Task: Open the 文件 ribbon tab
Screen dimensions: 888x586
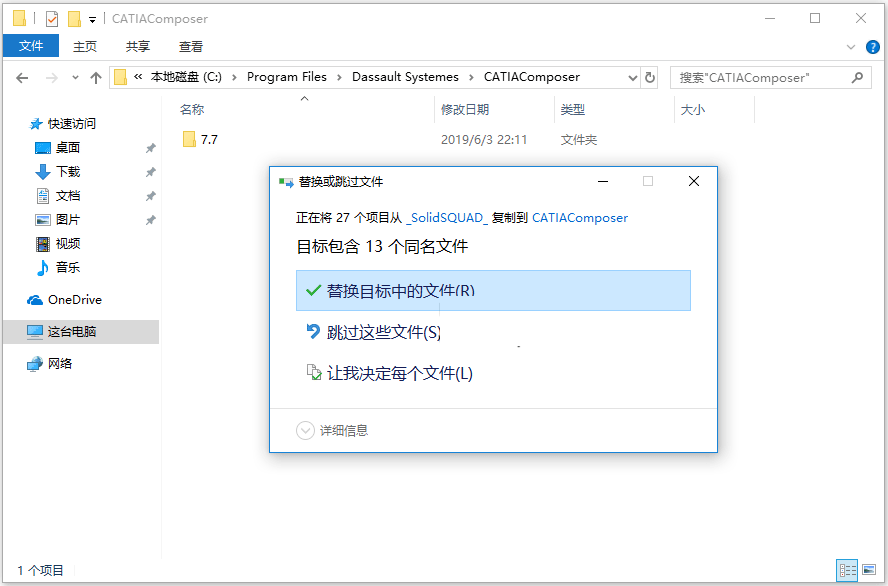Action: 31,46
